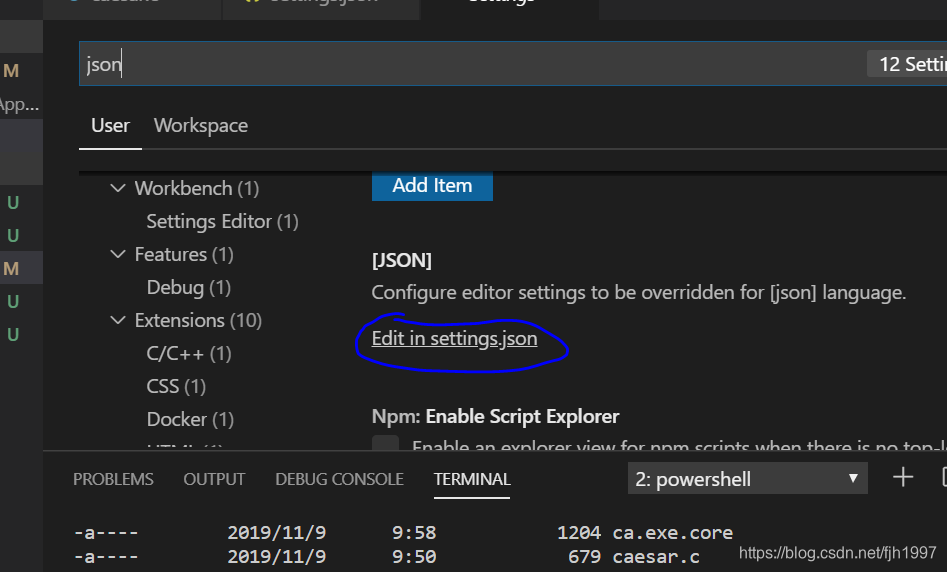
Task: Select Docker (1) extension entry
Action: 190,419
